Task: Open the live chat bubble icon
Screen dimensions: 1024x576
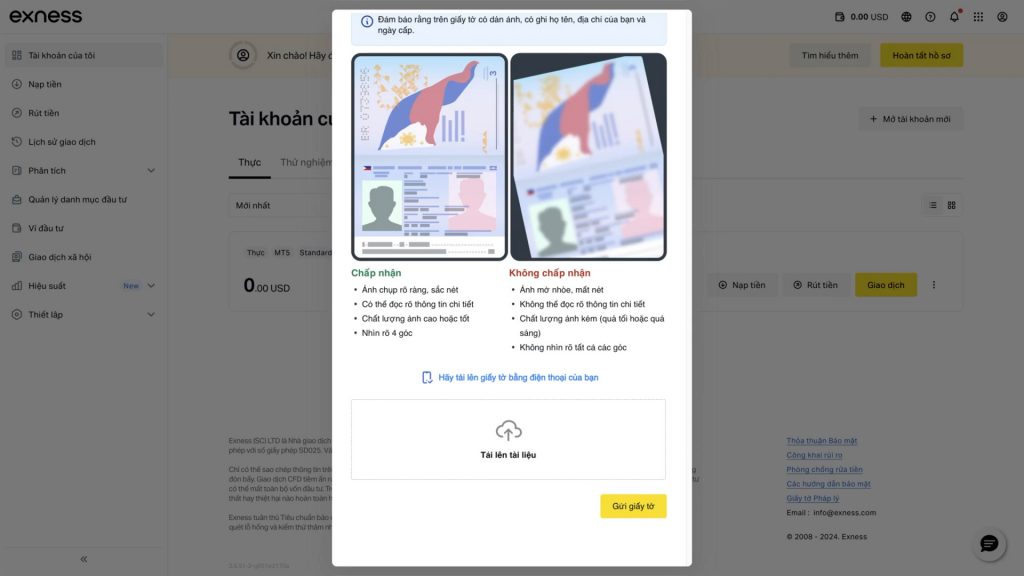Action: [x=989, y=543]
